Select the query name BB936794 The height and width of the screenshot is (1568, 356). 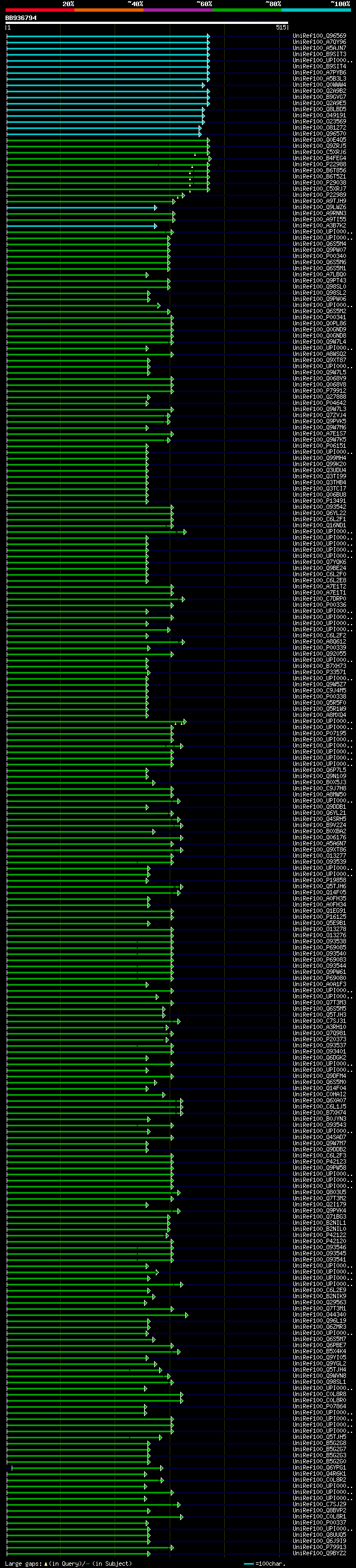click(x=21, y=18)
